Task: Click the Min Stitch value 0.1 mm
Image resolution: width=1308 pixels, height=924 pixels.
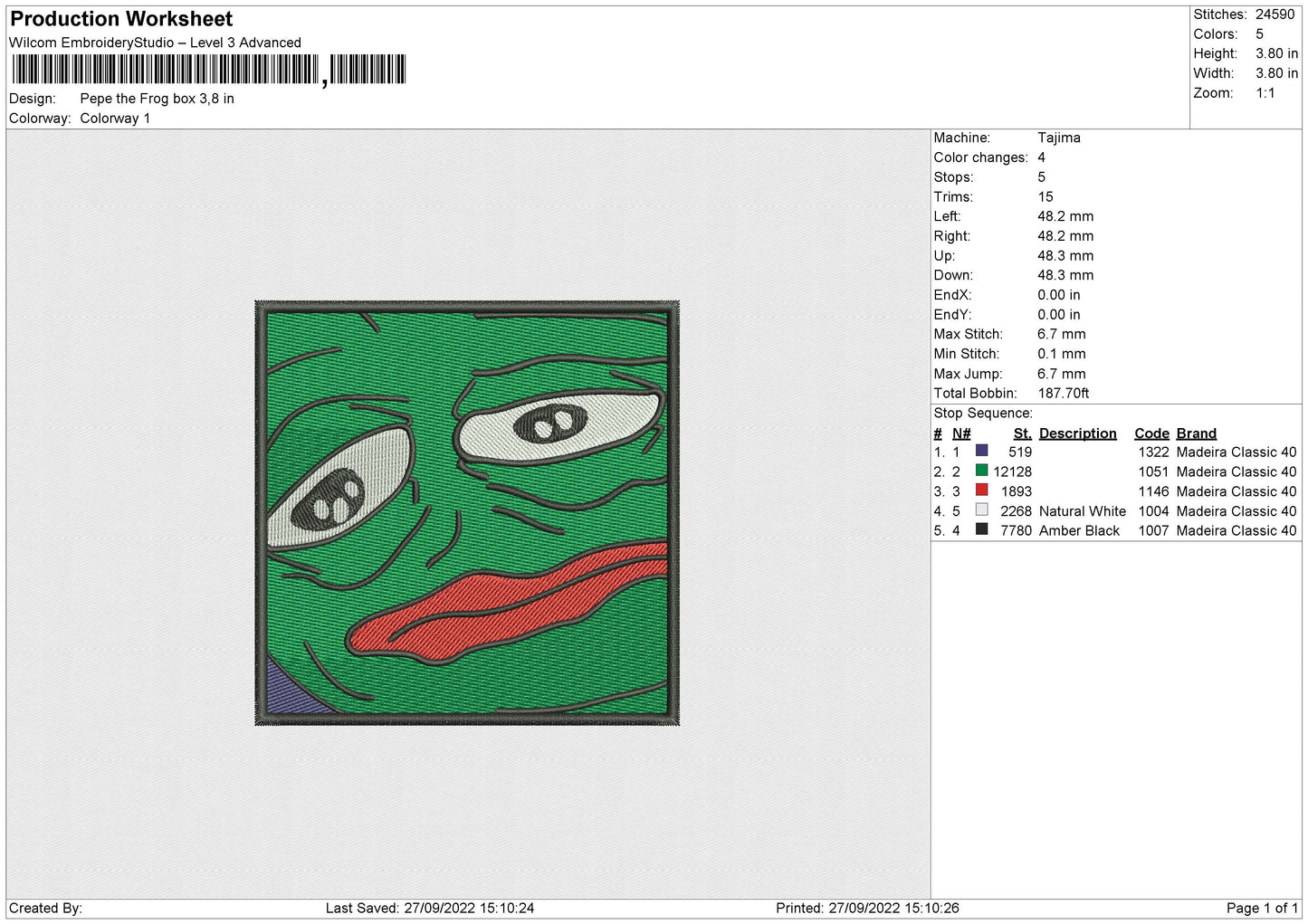Action: coord(1062,354)
